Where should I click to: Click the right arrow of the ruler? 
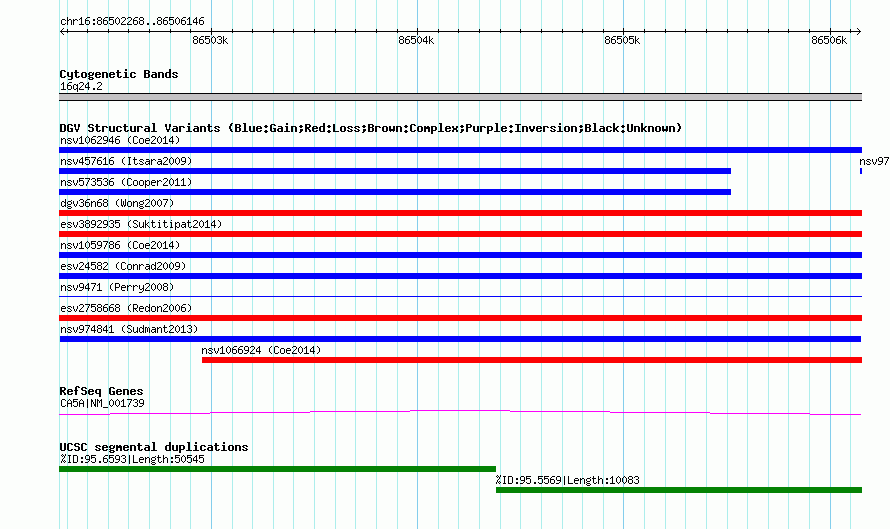(859, 31)
